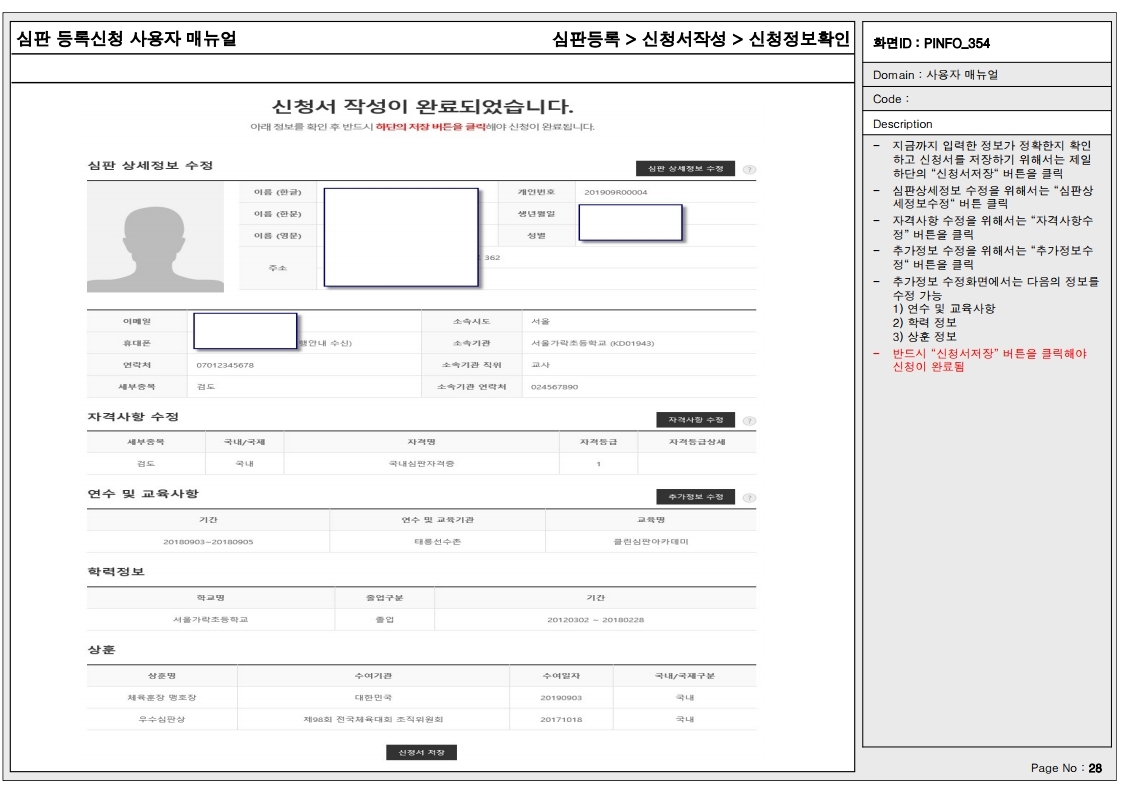The width and height of the screenshot is (1121, 793).
Task: Select the 수여기관 column header
Action: [x=373, y=676]
